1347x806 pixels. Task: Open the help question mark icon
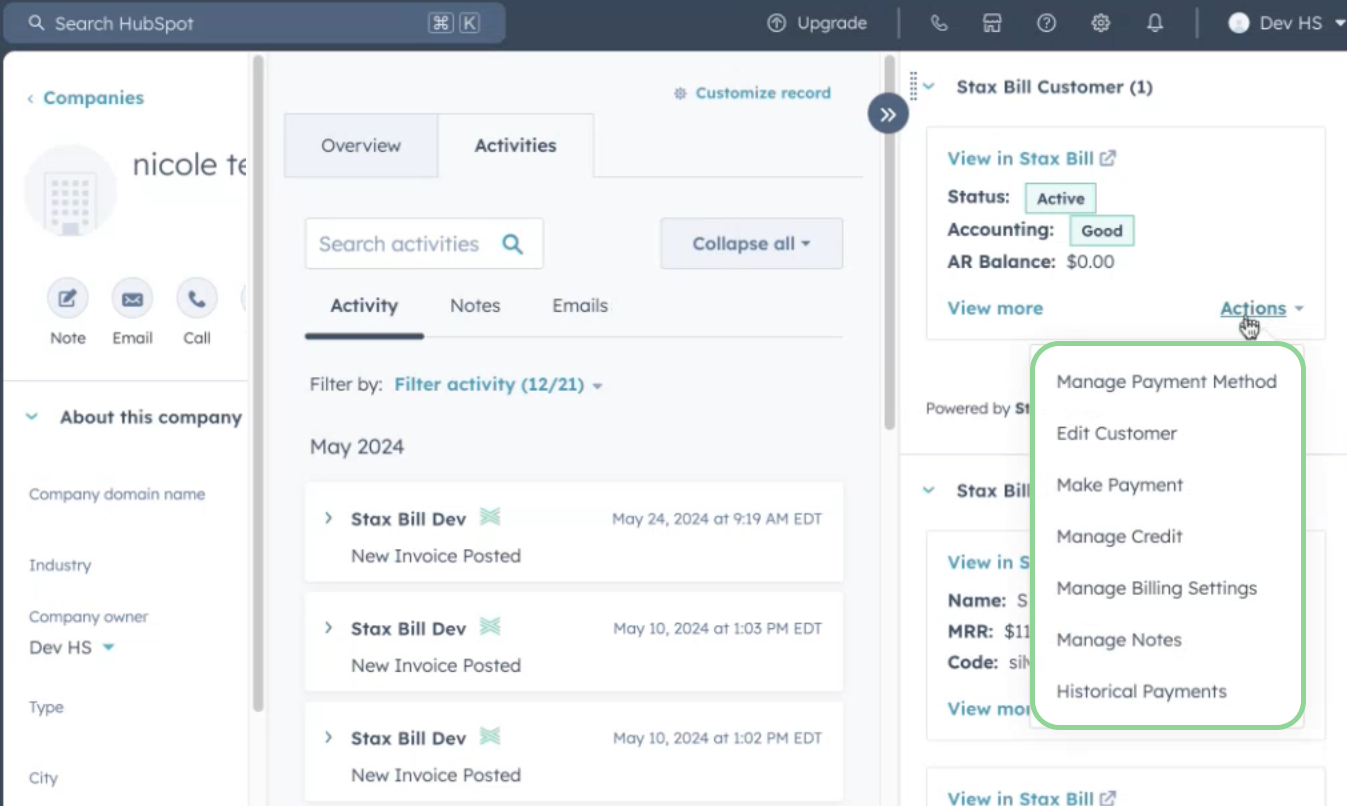1046,23
